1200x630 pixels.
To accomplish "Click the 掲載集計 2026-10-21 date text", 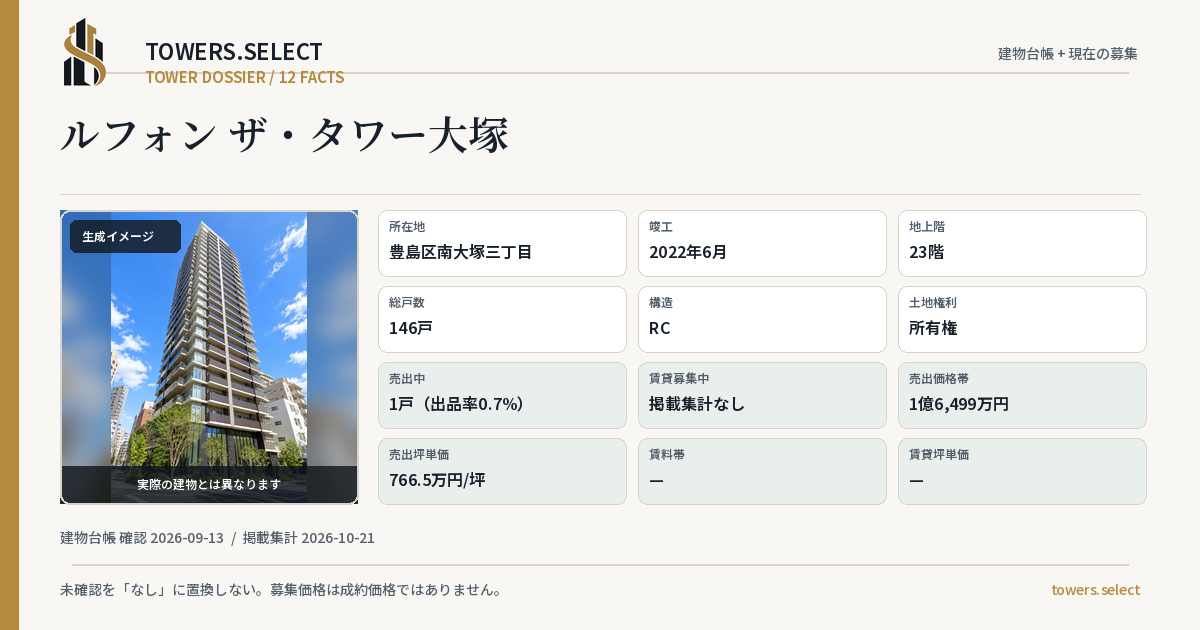I will pyautogui.click(x=309, y=538).
